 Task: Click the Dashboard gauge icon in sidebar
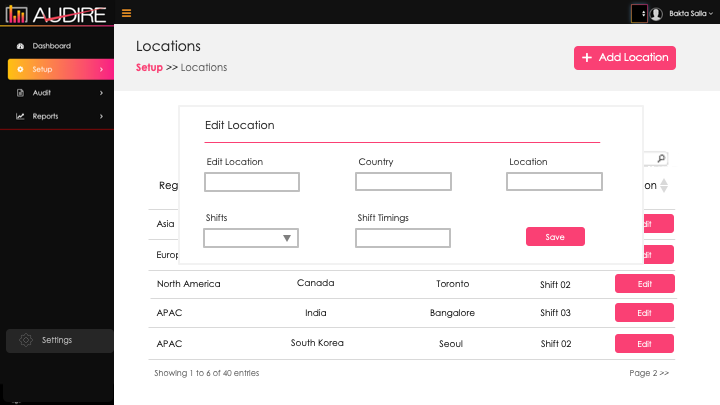pos(21,46)
